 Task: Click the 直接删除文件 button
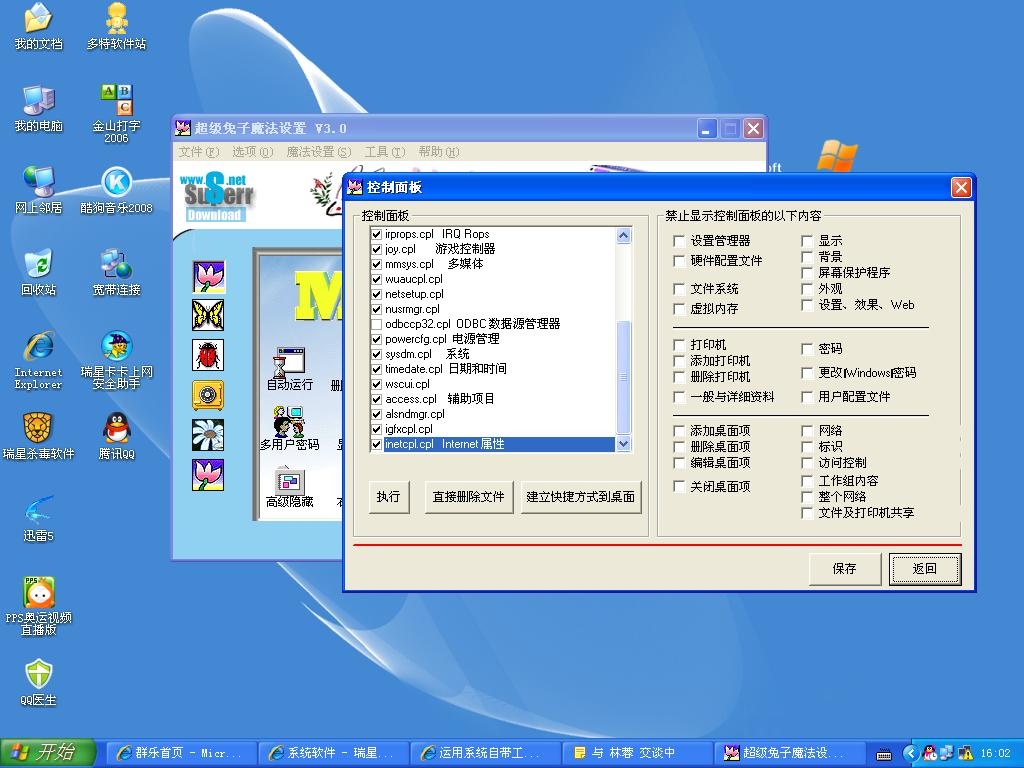coord(468,497)
